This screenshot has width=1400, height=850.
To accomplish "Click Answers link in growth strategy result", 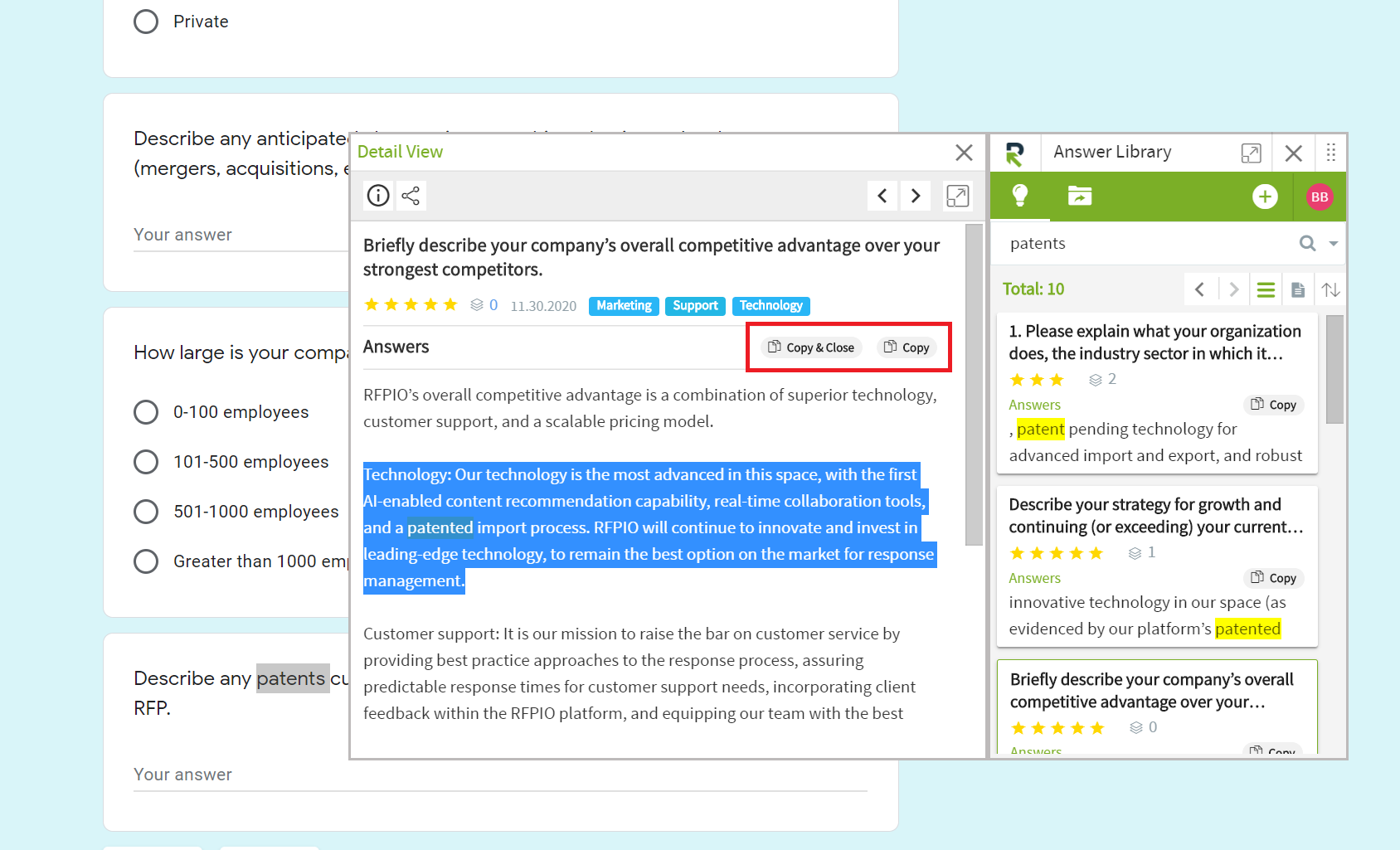I will (1034, 578).
